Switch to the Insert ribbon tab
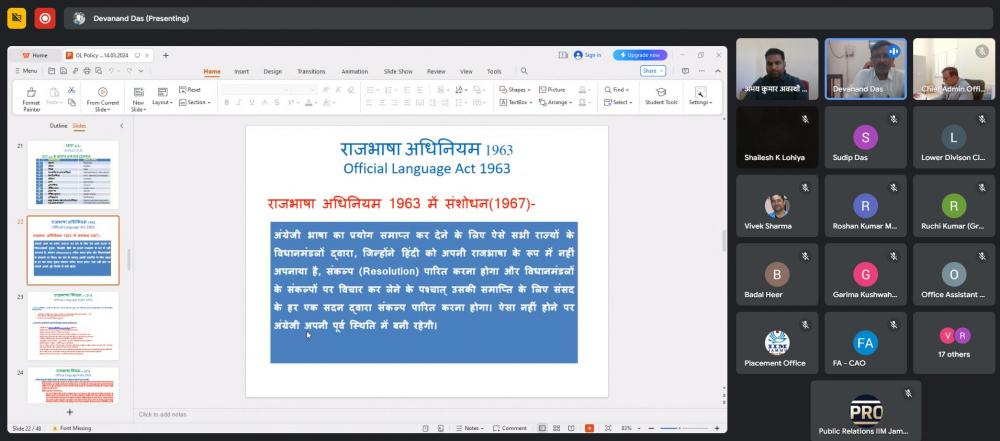 242,71
